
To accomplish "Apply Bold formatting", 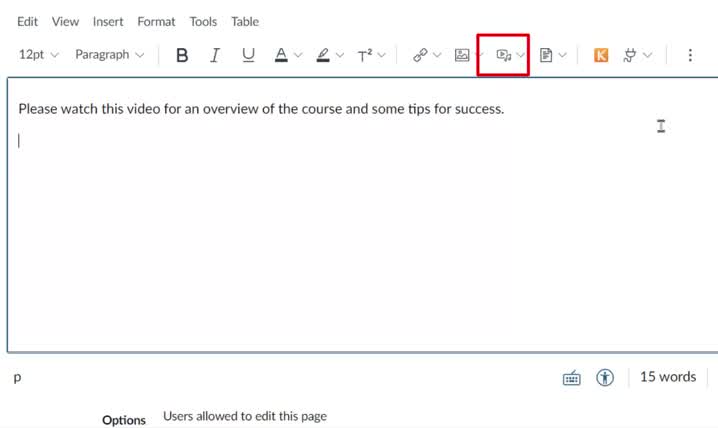I will point(182,55).
